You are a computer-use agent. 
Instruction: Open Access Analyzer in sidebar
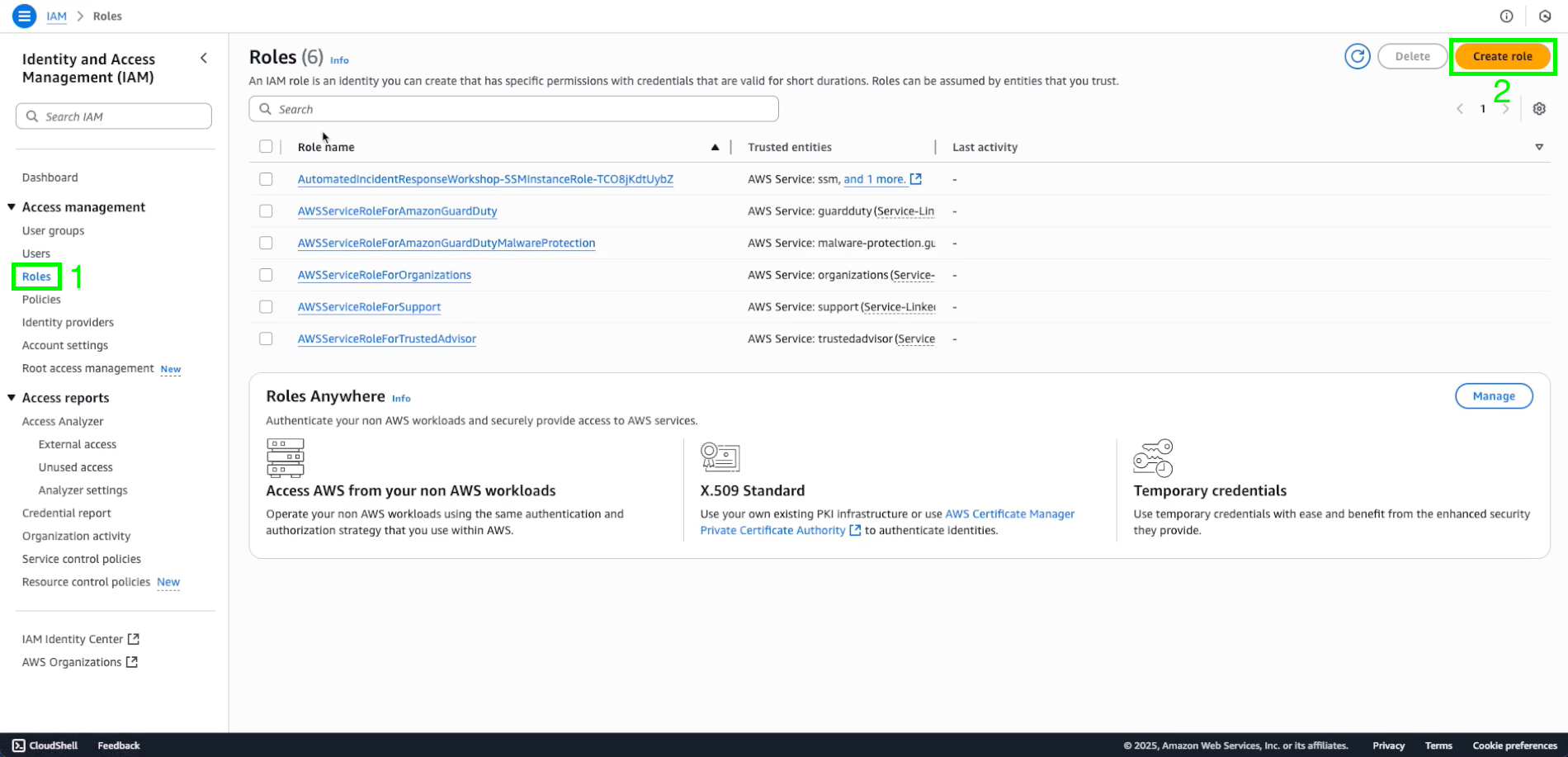point(63,421)
